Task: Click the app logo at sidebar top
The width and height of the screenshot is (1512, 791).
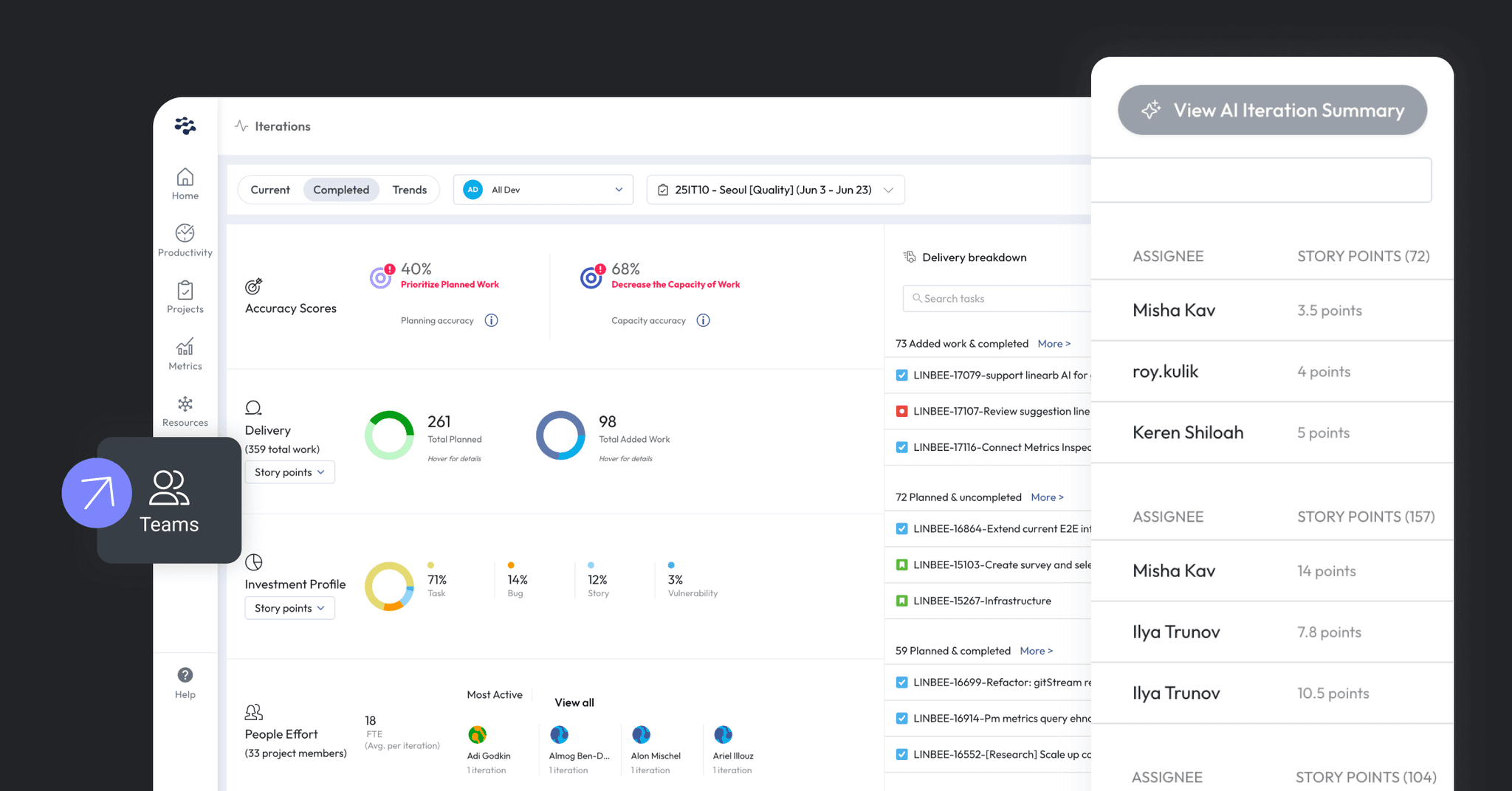Action: 185,126
